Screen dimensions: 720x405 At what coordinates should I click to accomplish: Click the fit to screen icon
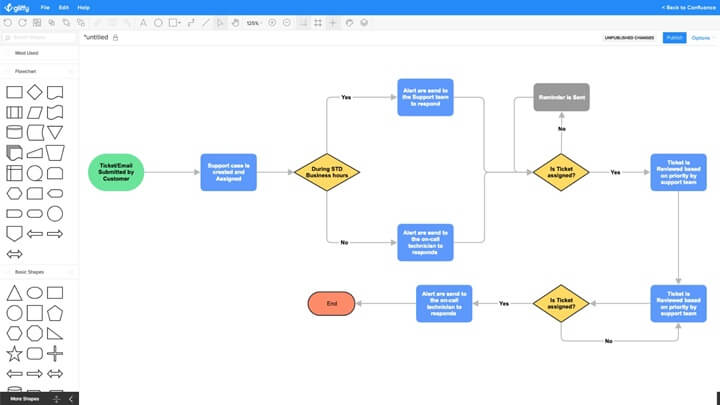tap(318, 22)
